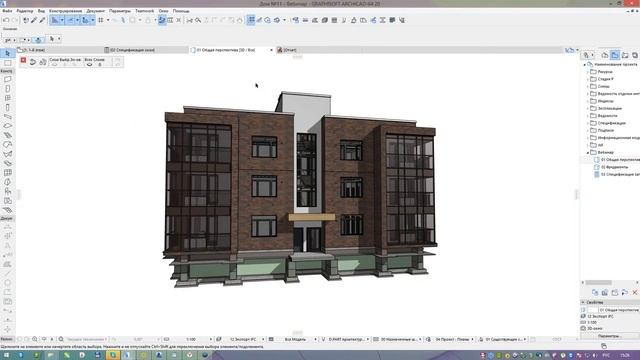Screen dimensions: 640x360
Task: Open the Документ menu
Action: (x=96, y=11)
